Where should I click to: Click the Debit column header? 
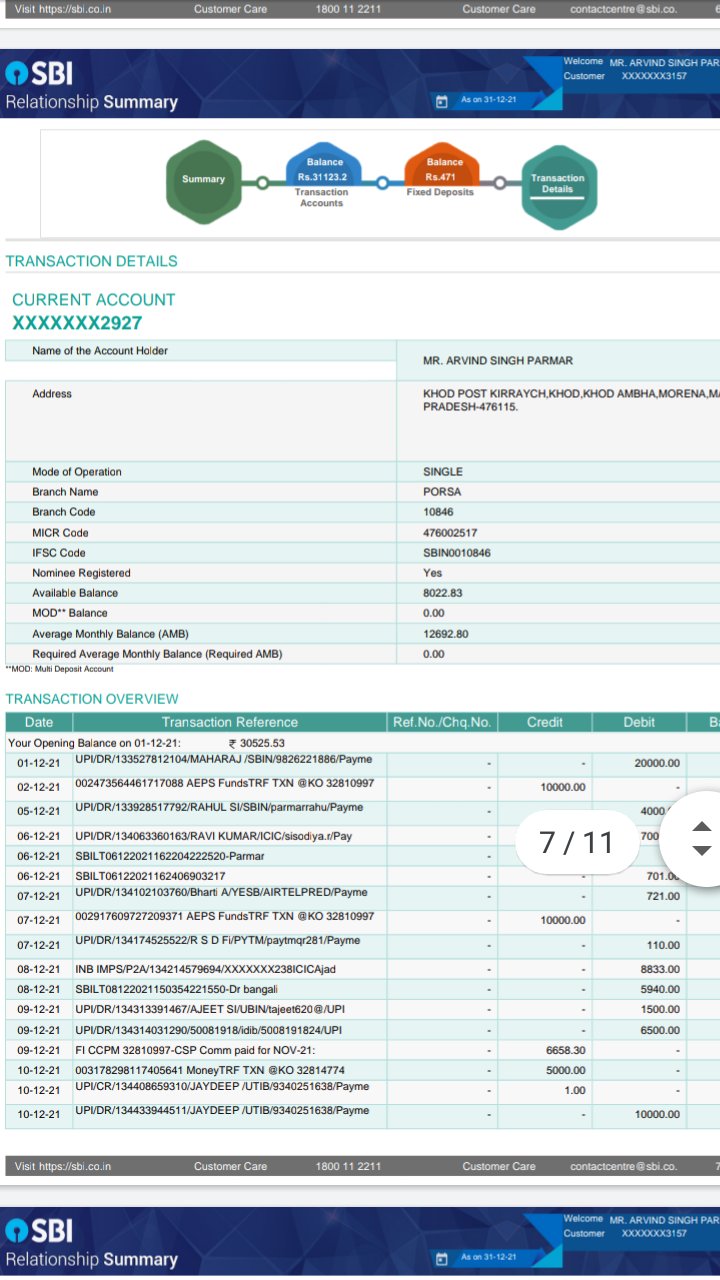[639, 722]
